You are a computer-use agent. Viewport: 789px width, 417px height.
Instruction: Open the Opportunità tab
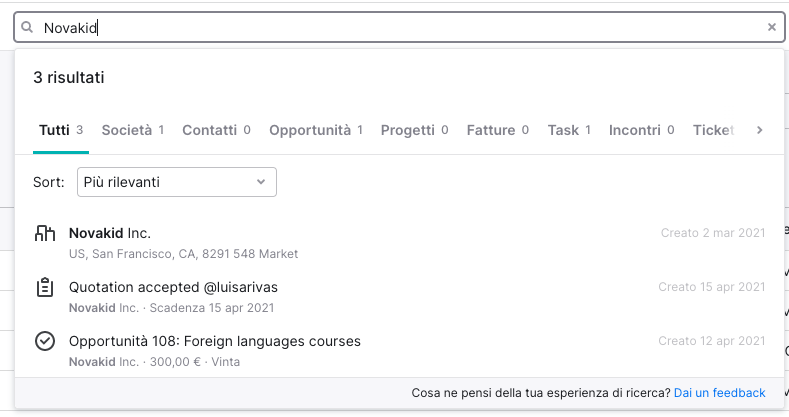point(316,130)
